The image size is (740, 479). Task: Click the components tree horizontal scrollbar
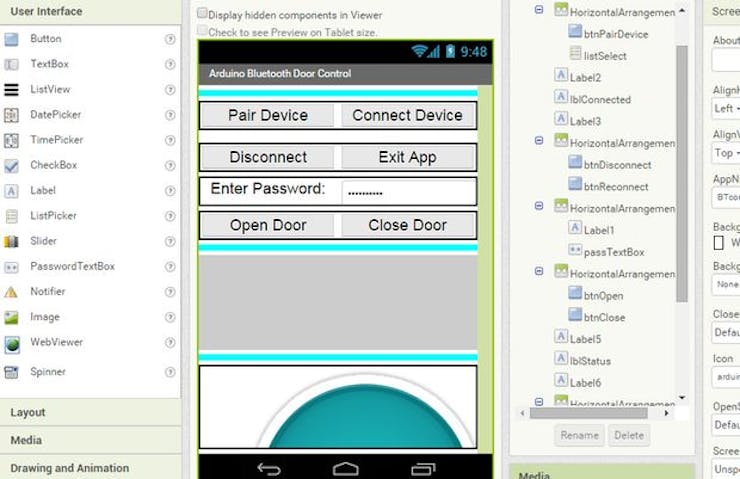[588, 413]
